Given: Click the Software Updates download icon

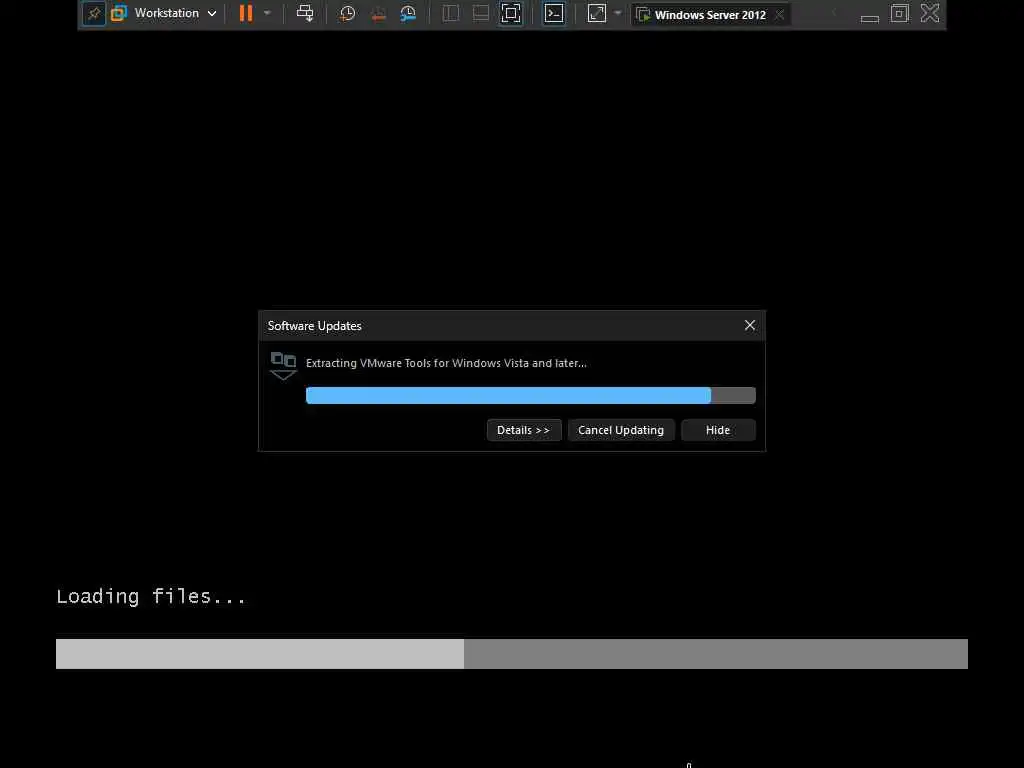Looking at the screenshot, I should click(x=283, y=366).
